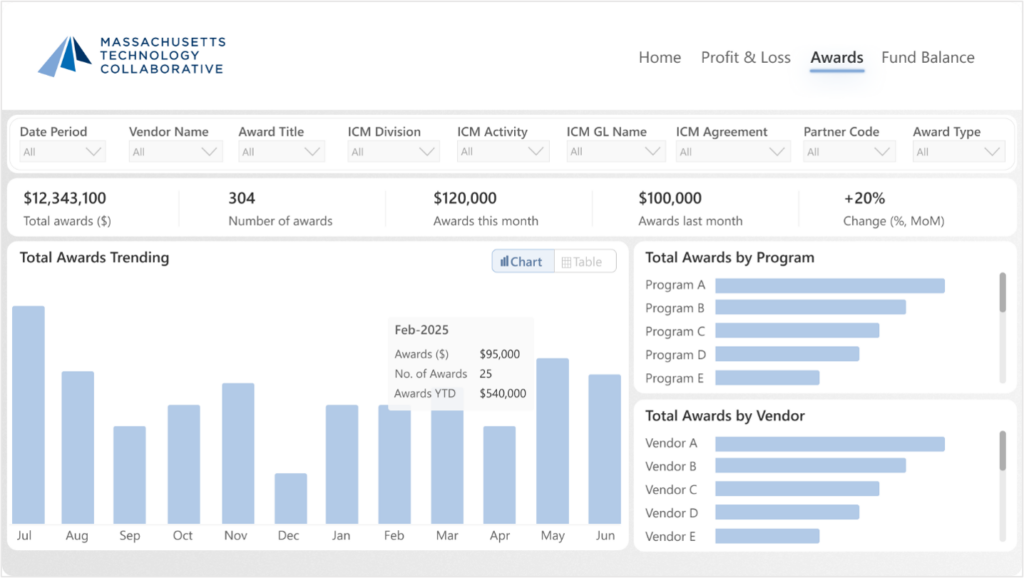Image resolution: width=1024 pixels, height=578 pixels.
Task: Select the Jul bar in trending chart
Action: [29, 415]
